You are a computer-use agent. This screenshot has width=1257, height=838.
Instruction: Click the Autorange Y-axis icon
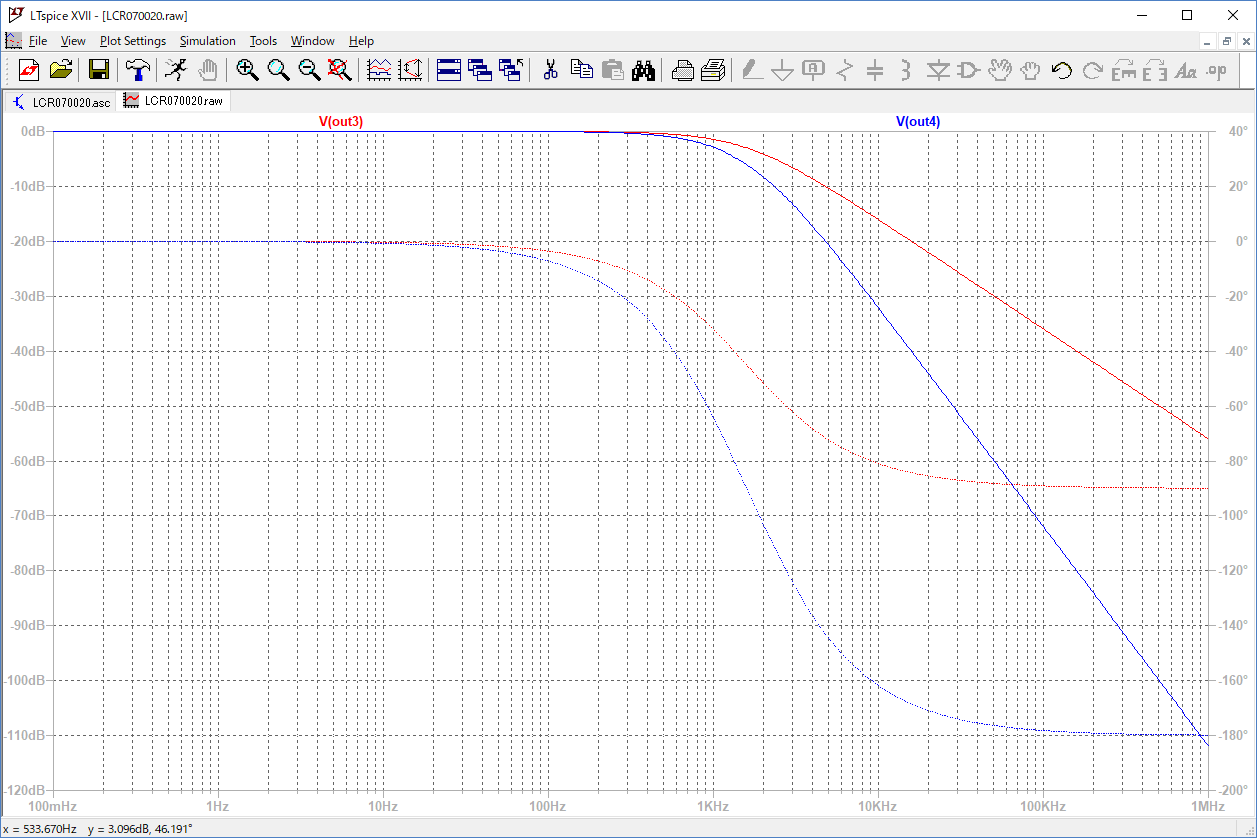(410, 70)
